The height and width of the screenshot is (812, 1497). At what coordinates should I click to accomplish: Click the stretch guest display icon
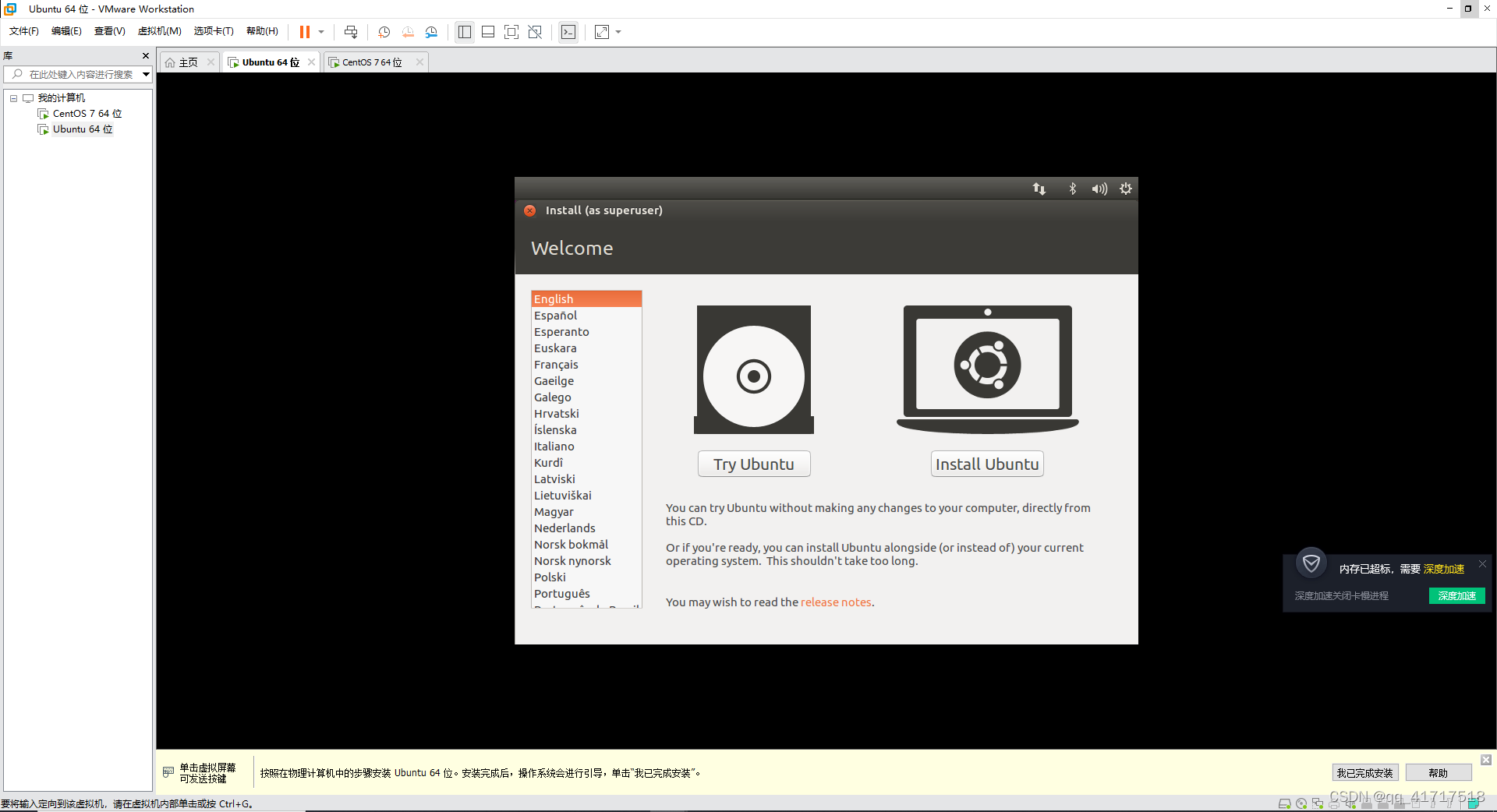(602, 32)
